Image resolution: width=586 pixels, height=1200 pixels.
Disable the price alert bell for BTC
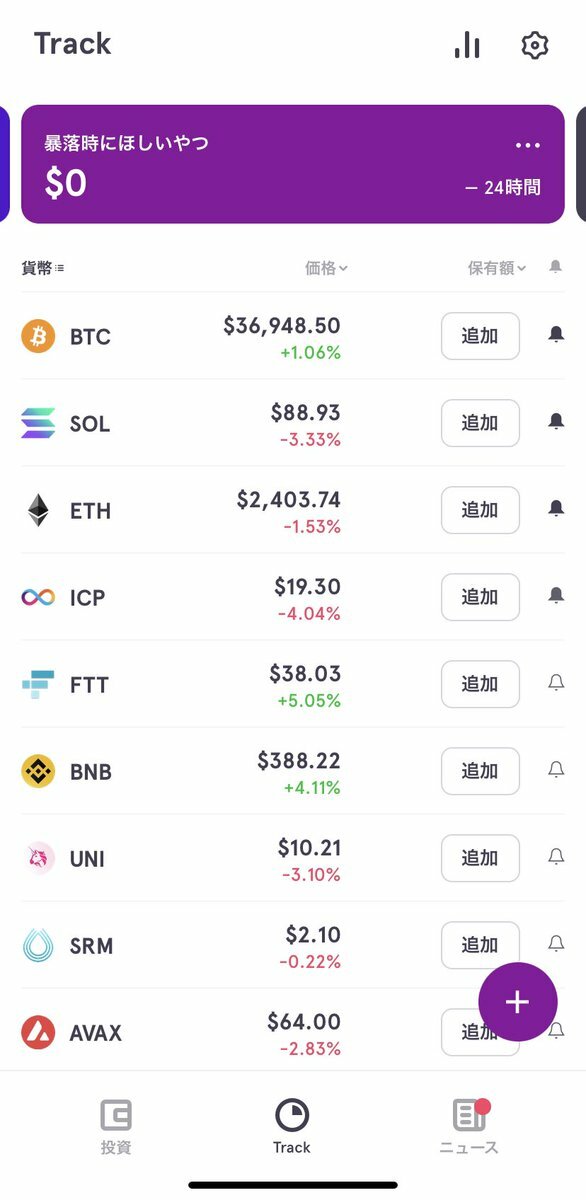556,335
